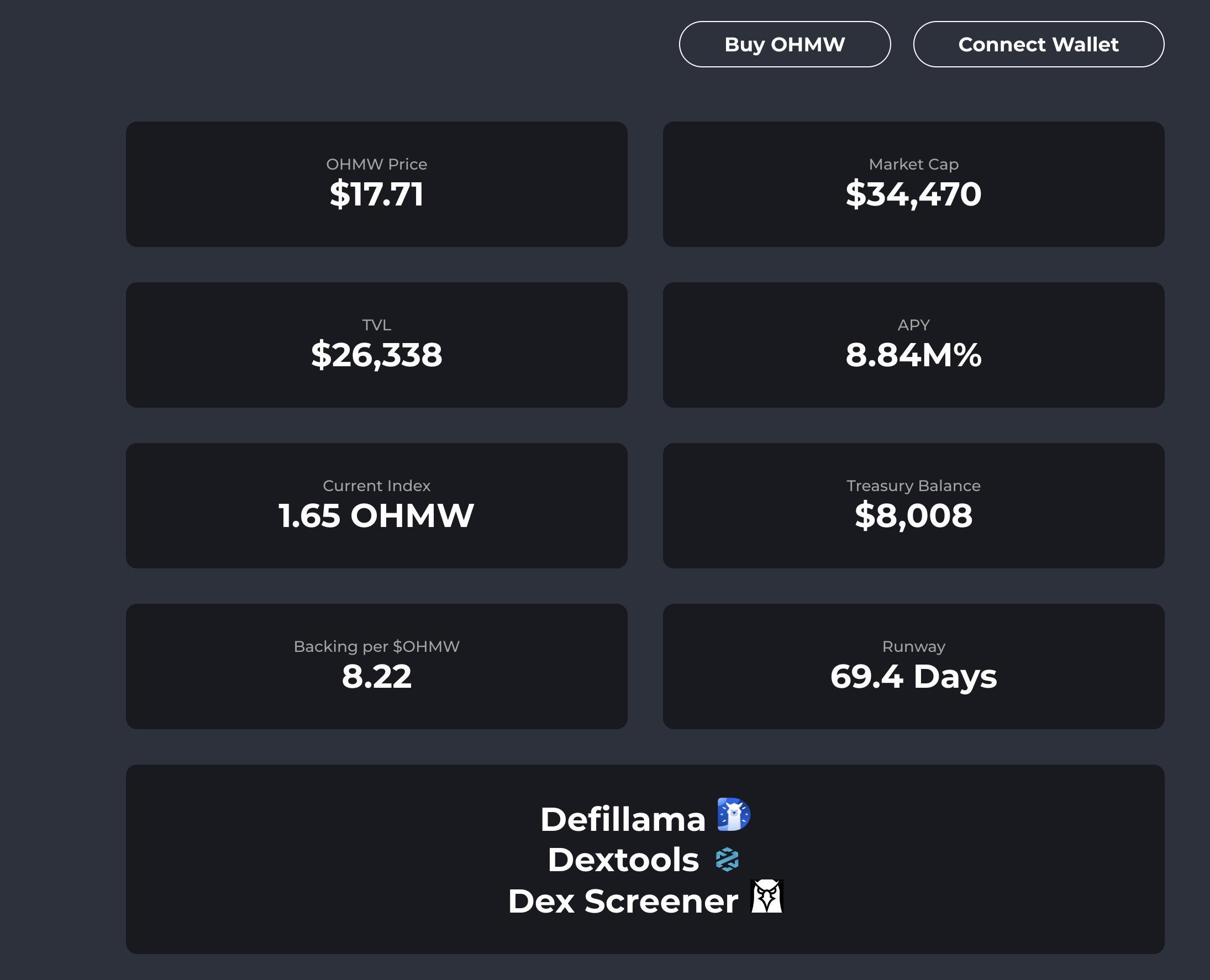The image size is (1210, 980).
Task: Click the Treasury Balance $8,008 value
Action: tap(913, 516)
